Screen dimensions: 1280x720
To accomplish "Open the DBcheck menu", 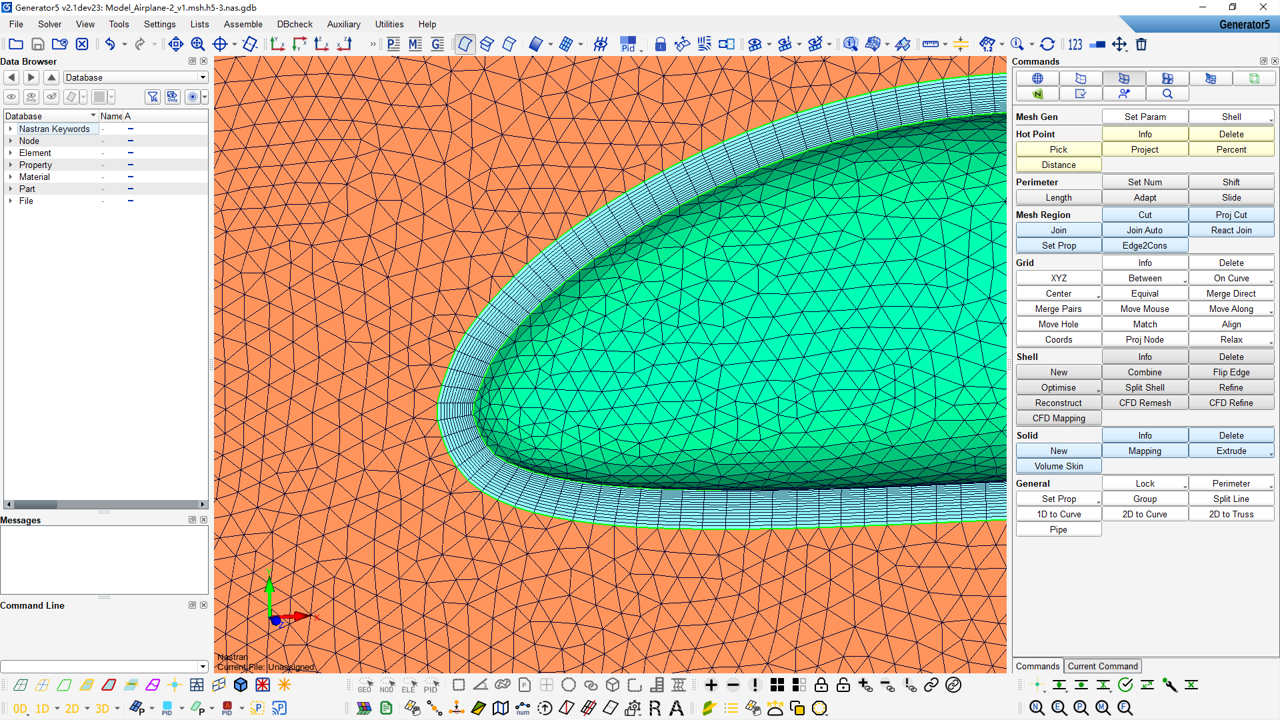I will [x=294, y=24].
